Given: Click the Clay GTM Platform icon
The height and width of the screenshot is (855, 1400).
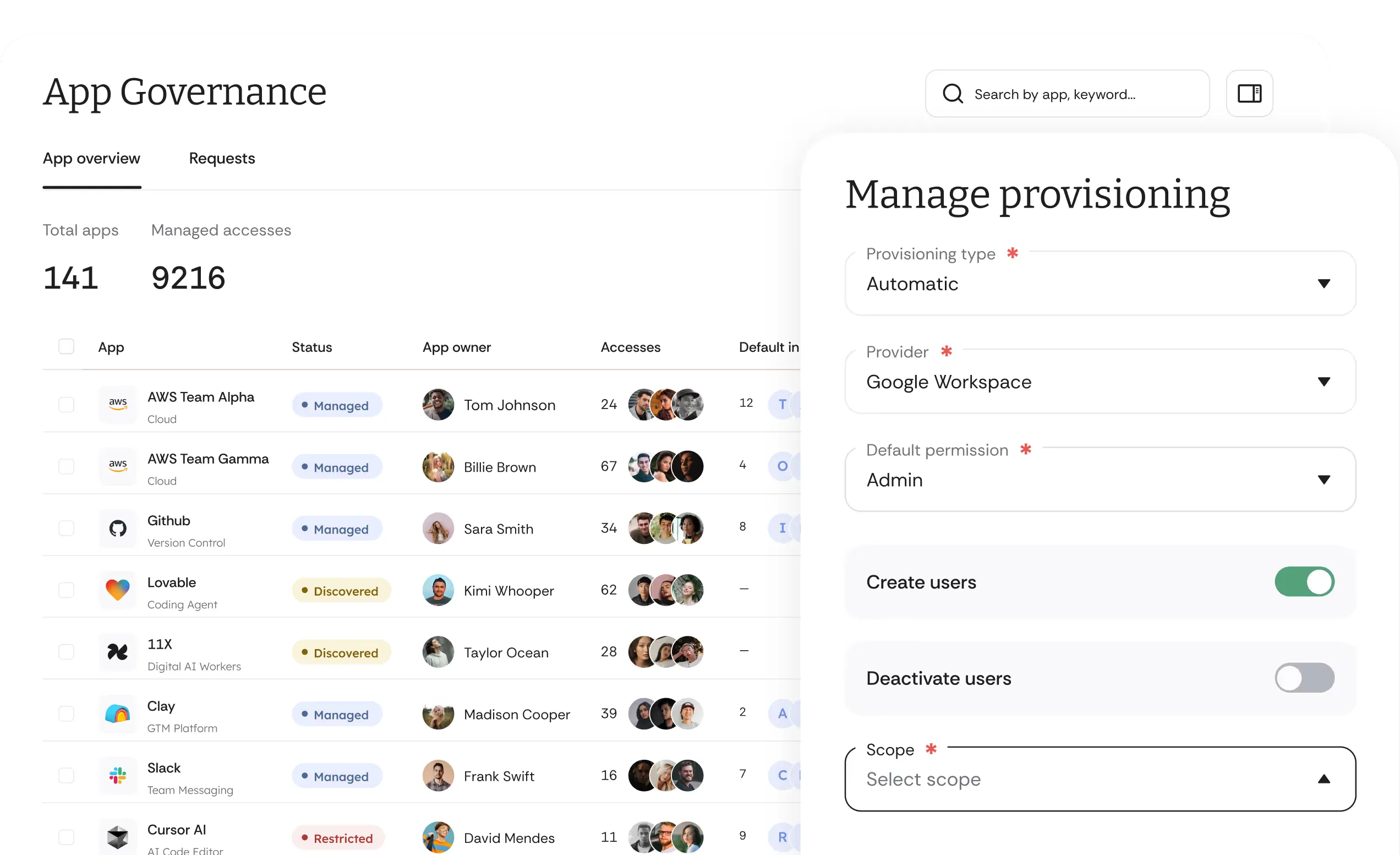Looking at the screenshot, I should click(x=118, y=714).
